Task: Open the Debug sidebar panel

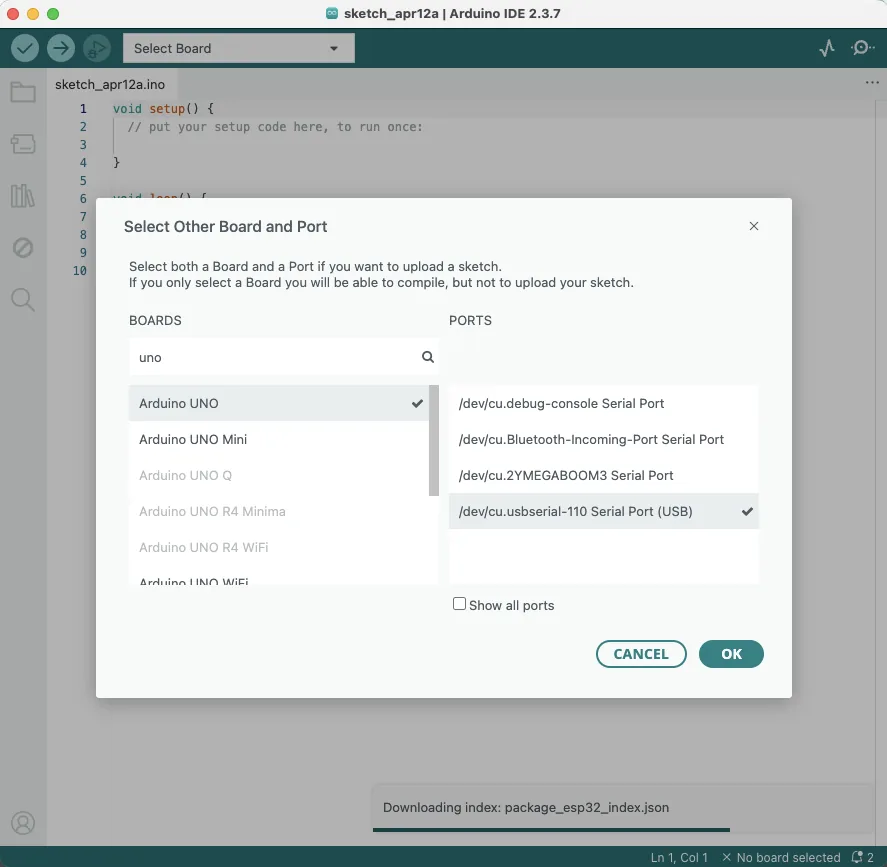Action: [x=23, y=248]
